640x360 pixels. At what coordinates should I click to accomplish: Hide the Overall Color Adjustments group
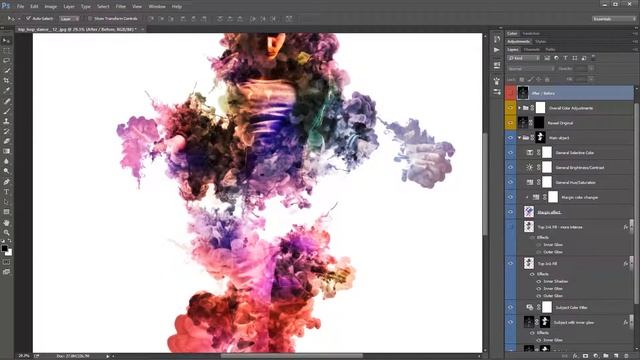click(510, 108)
